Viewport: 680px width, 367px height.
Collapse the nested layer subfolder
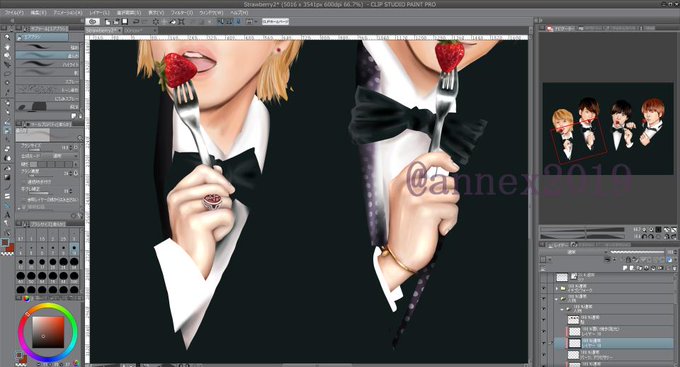(562, 309)
